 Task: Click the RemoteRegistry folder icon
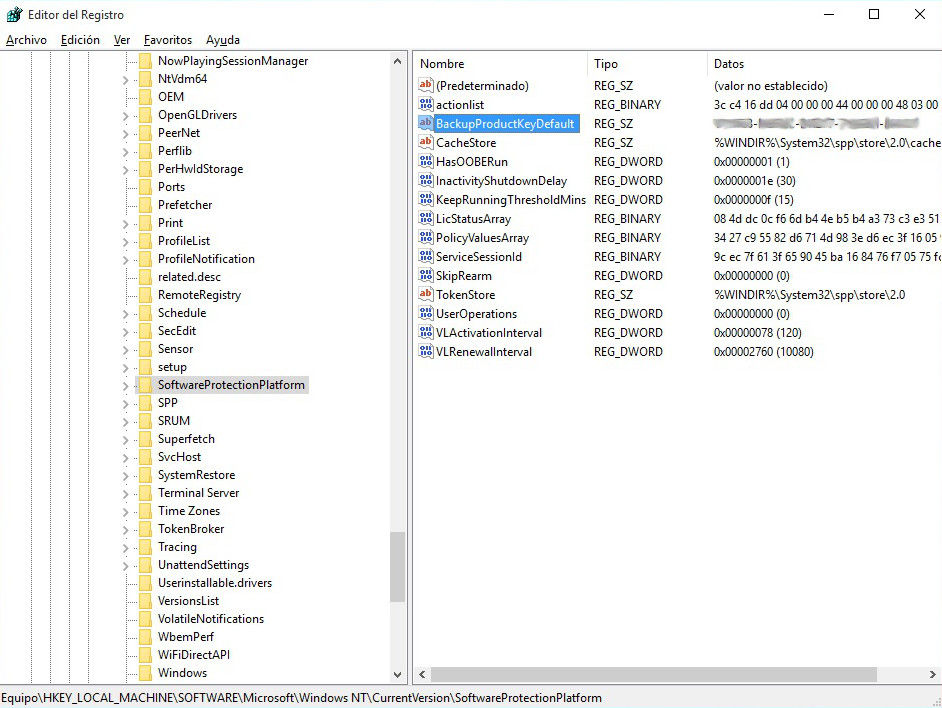[x=145, y=295]
